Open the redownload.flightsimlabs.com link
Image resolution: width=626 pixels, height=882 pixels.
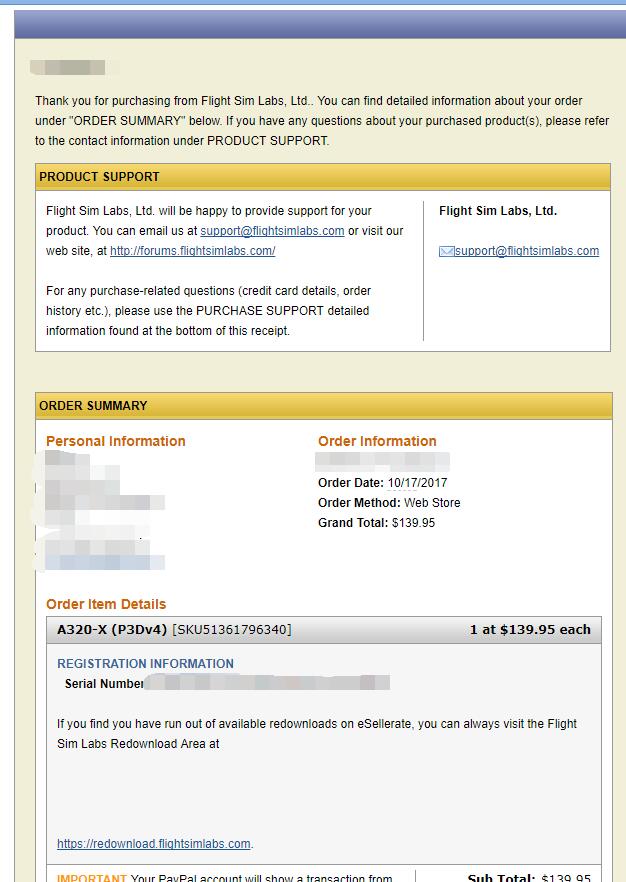[154, 844]
